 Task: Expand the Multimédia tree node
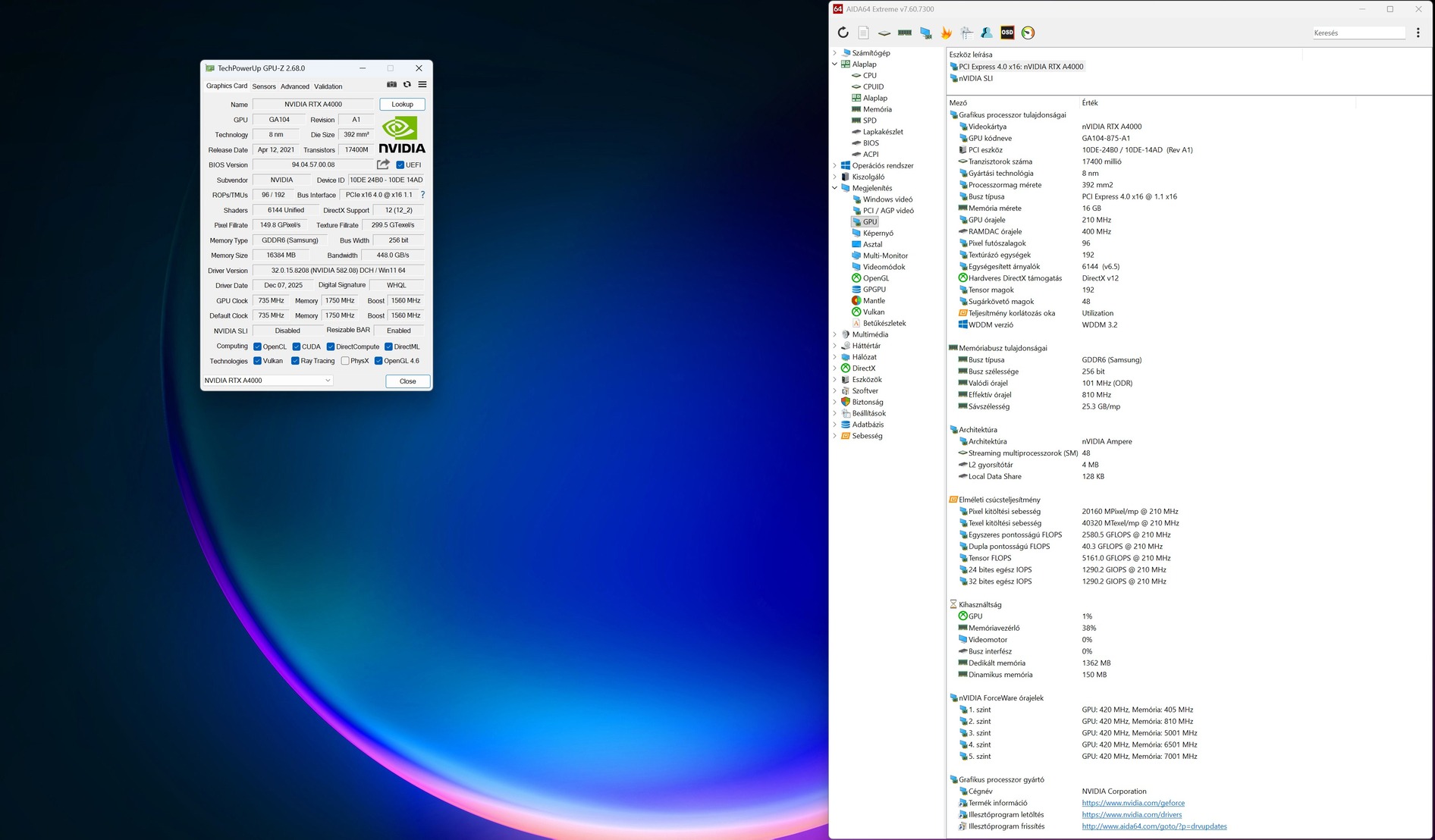(x=835, y=334)
